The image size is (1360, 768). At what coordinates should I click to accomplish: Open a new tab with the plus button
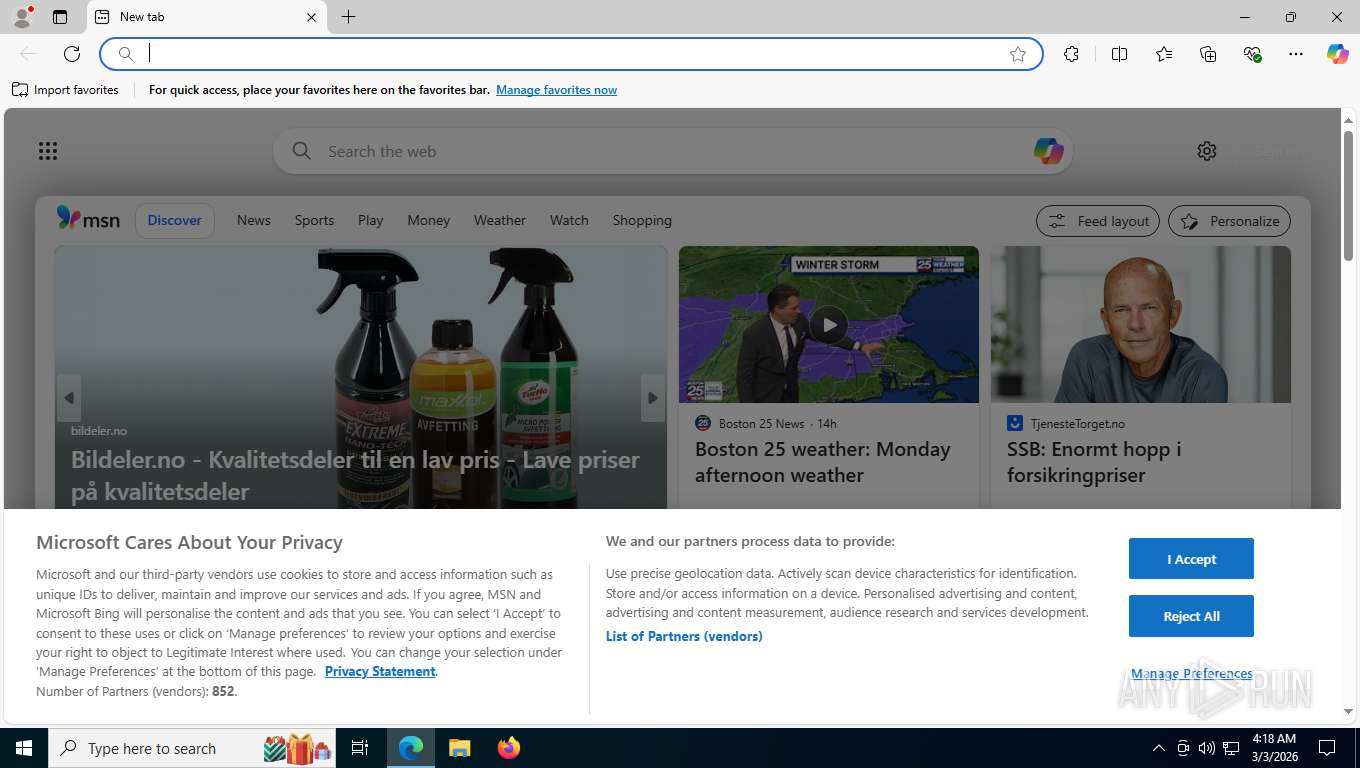coord(348,17)
